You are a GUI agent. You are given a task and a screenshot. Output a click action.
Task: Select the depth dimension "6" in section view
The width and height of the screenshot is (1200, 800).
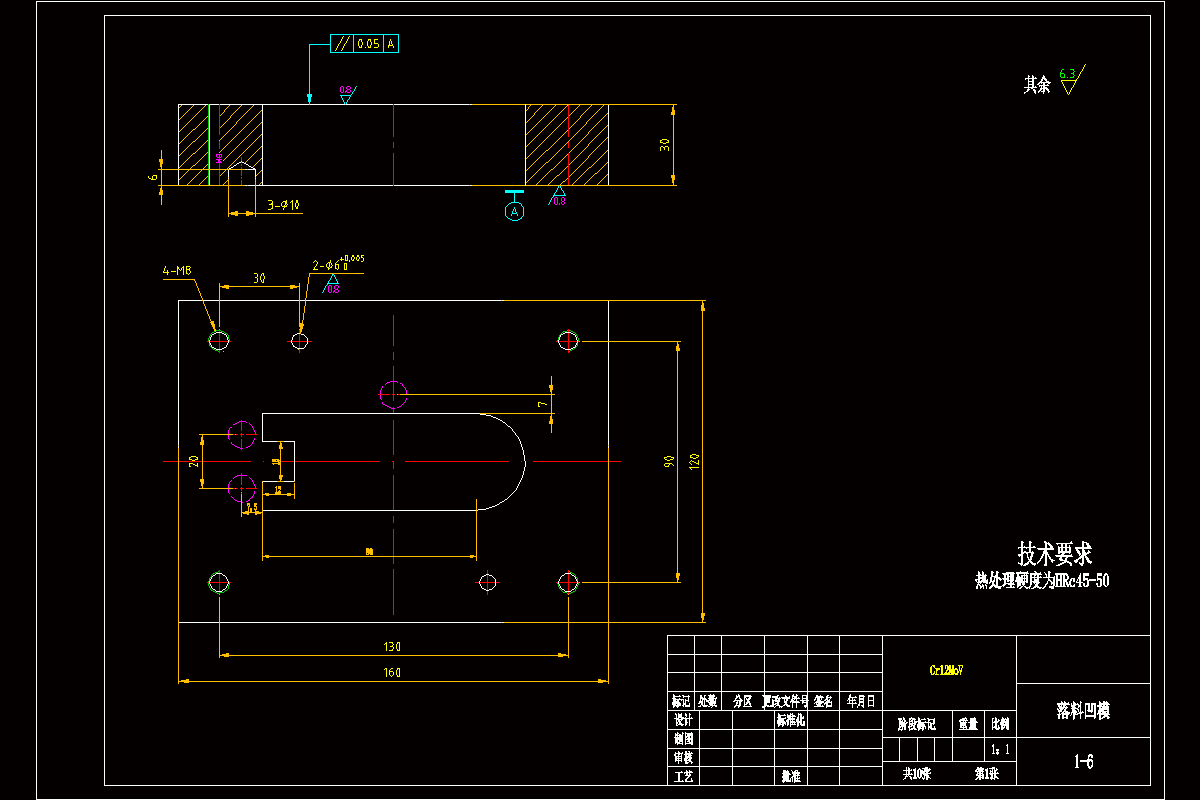pos(153,176)
